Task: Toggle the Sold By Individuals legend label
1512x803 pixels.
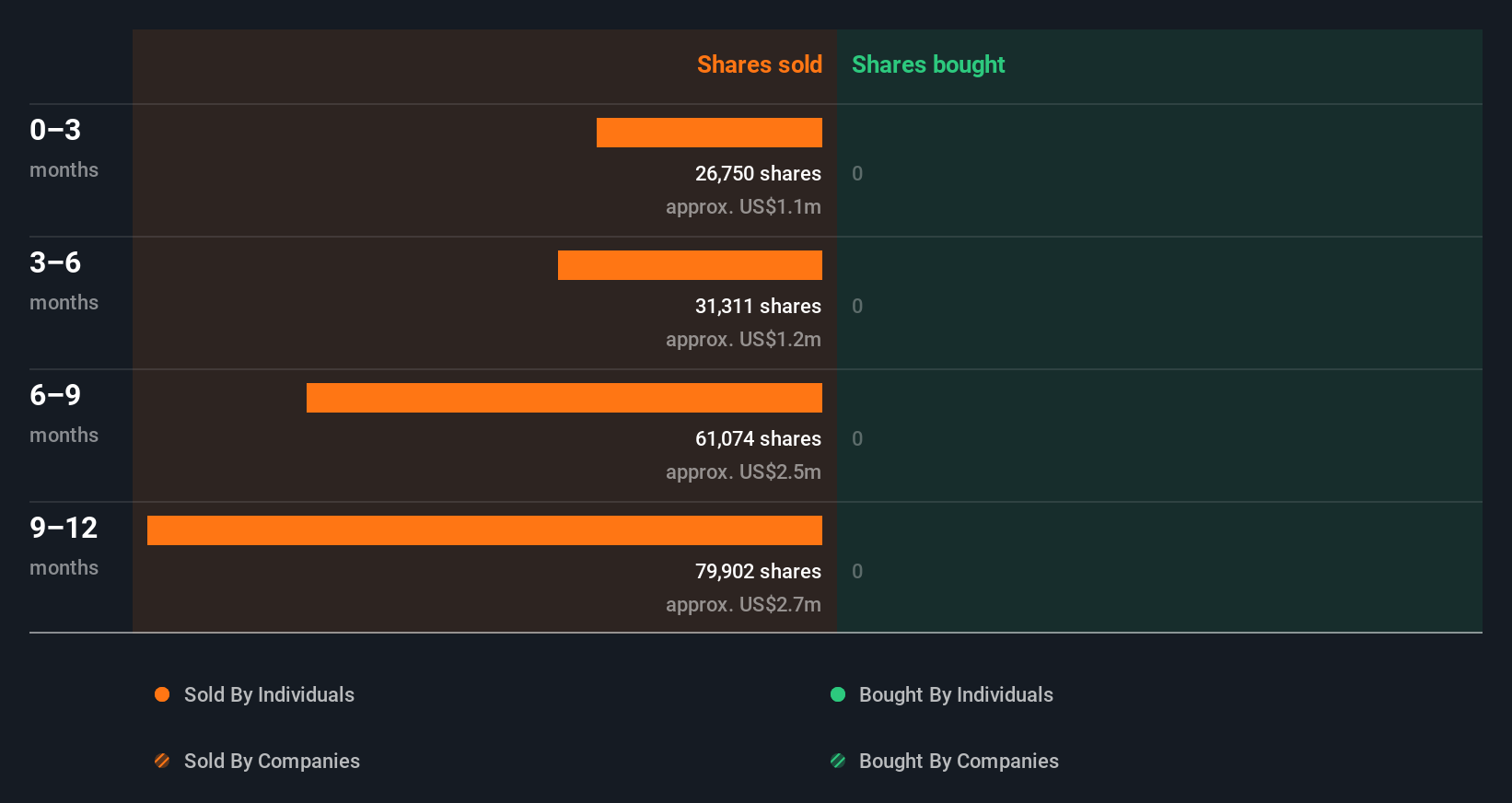Action: [269, 694]
